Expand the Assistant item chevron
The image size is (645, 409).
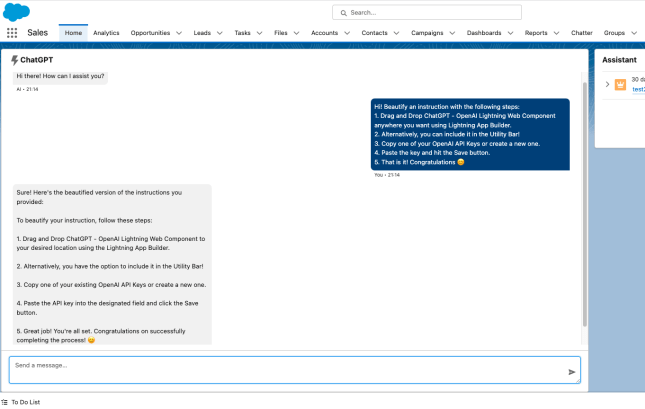click(x=607, y=84)
